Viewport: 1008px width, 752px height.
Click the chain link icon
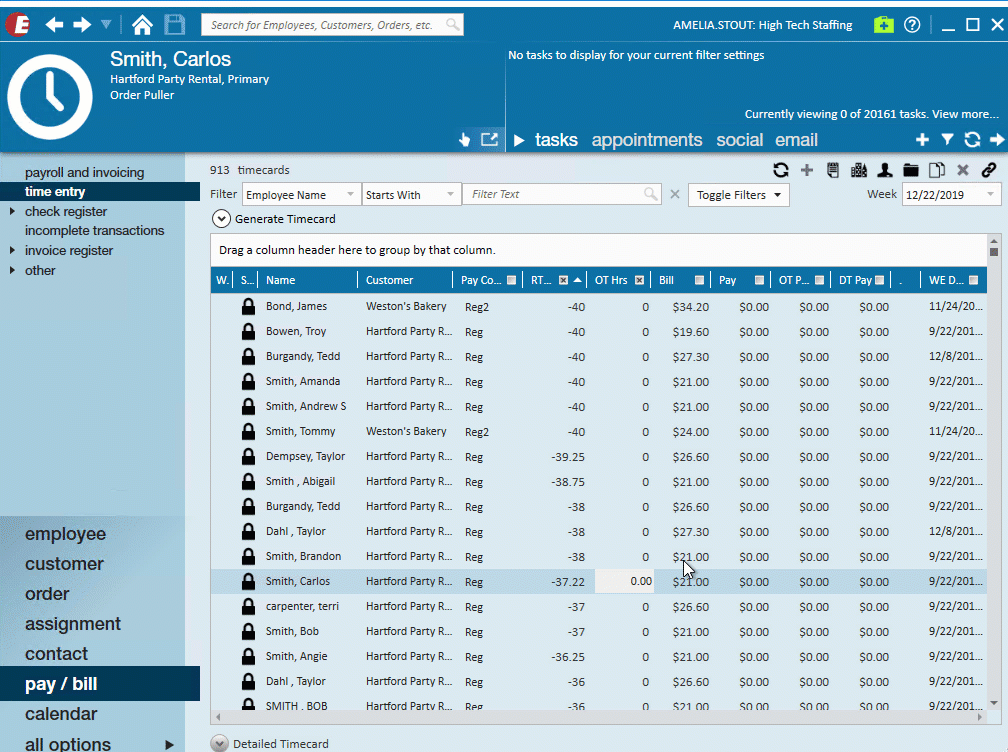point(989,171)
